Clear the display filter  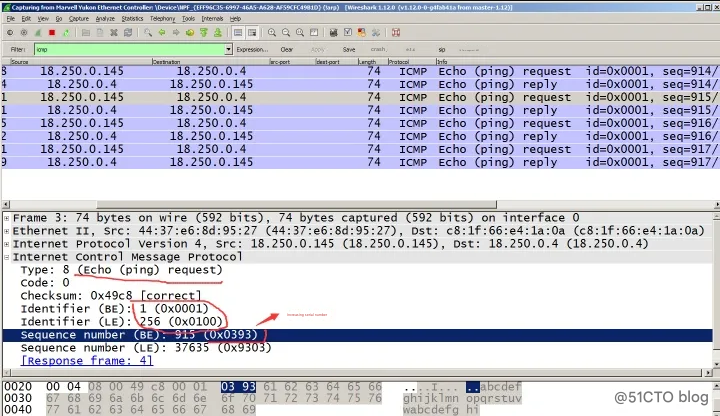pyautogui.click(x=287, y=50)
